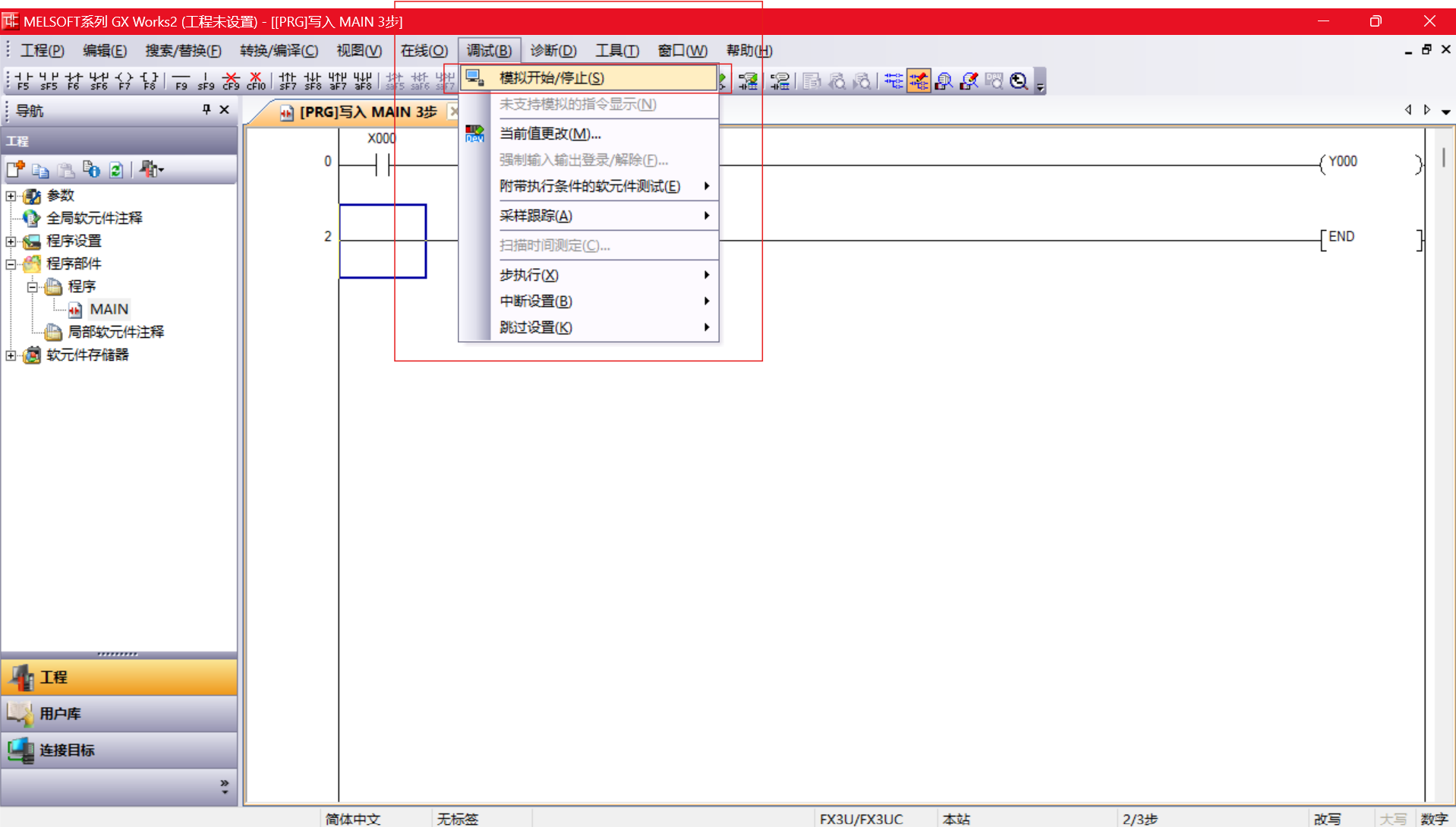Pin the 导航 navigation panel
This screenshot has height=827, width=1456.
pyautogui.click(x=206, y=110)
